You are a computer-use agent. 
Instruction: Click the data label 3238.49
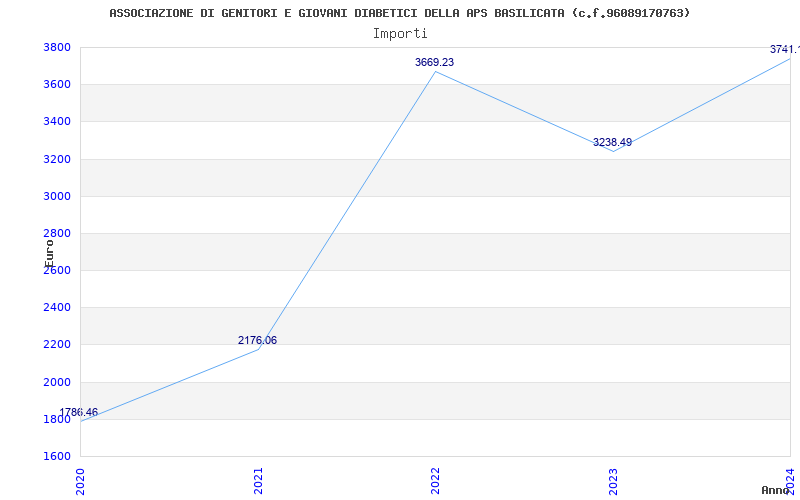point(612,142)
